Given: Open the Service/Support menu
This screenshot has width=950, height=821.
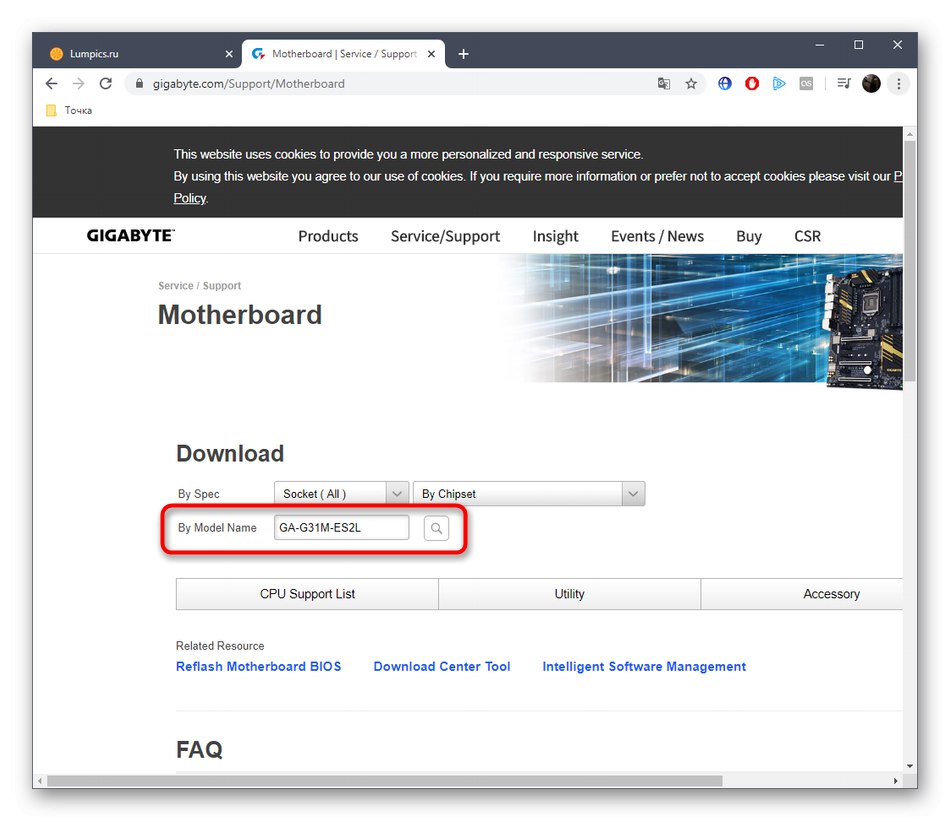Looking at the screenshot, I should tap(445, 236).
